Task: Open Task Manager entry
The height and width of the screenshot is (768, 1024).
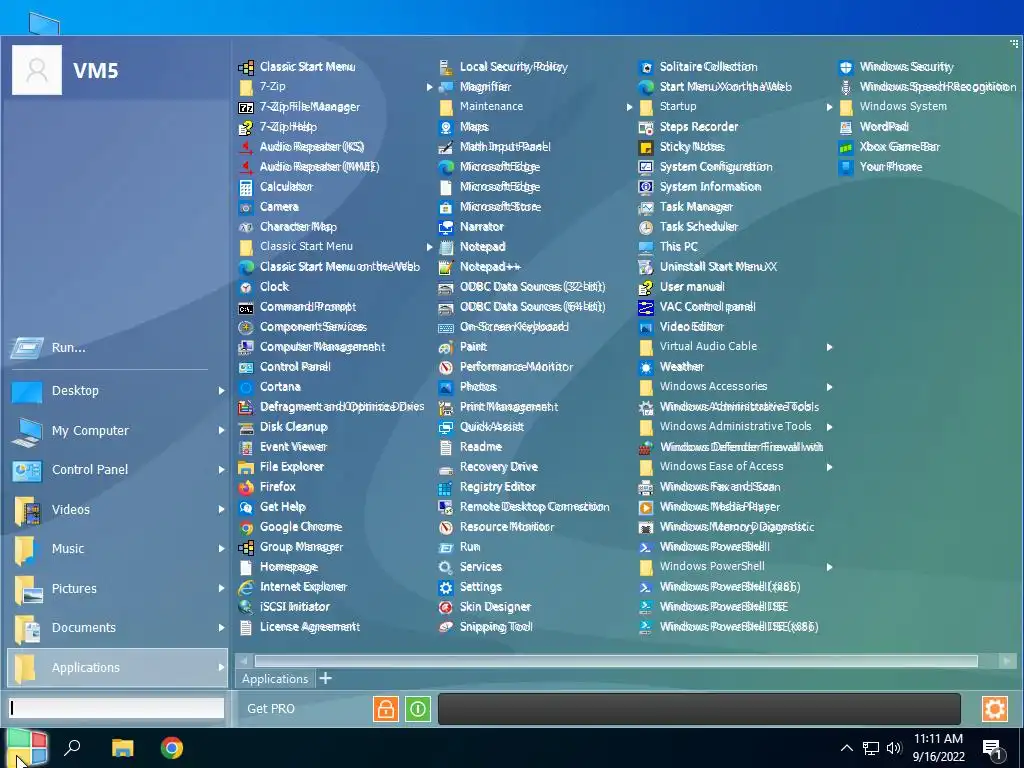Action: [686, 207]
